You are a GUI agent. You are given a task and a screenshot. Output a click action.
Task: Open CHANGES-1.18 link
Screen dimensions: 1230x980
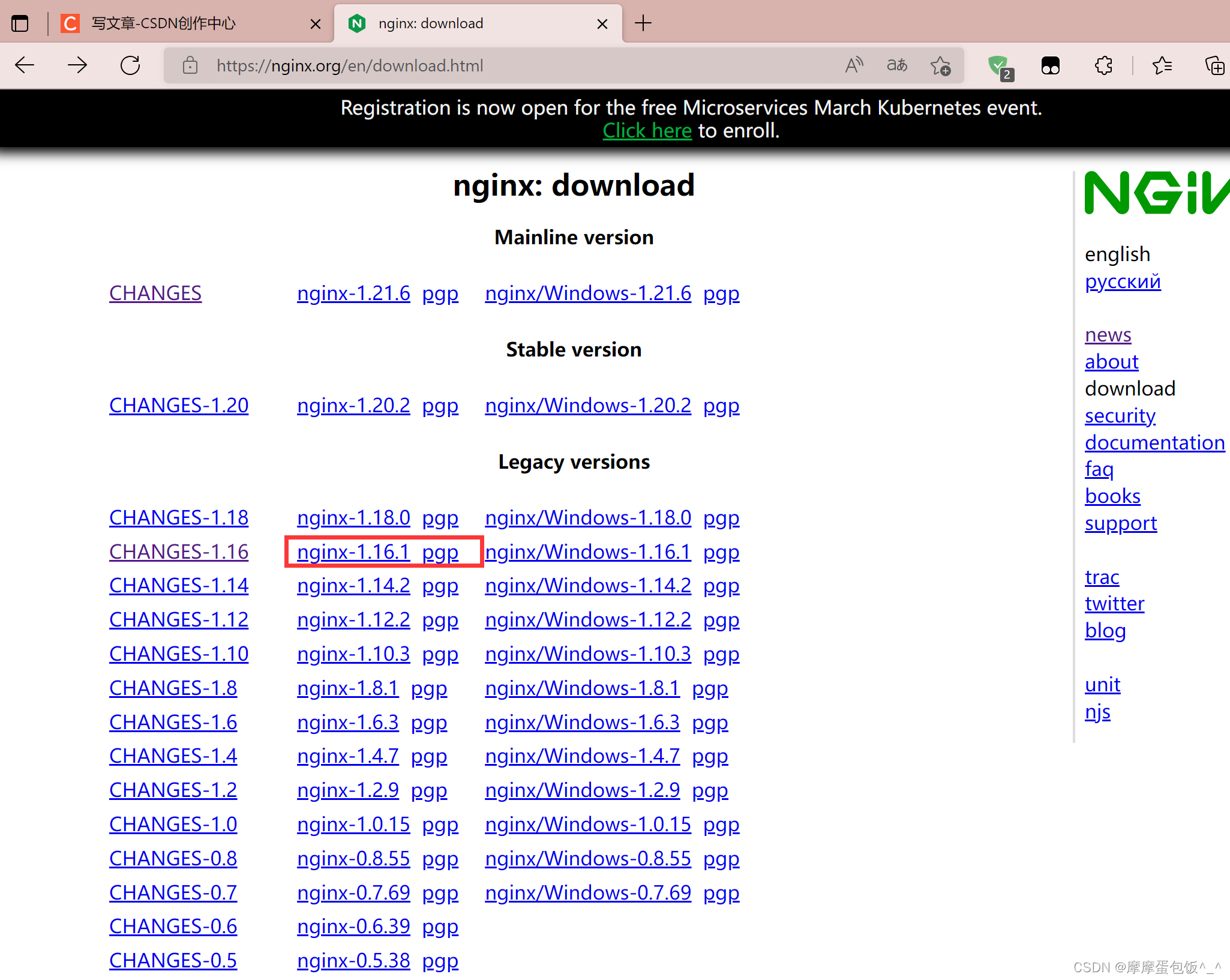pyautogui.click(x=179, y=517)
